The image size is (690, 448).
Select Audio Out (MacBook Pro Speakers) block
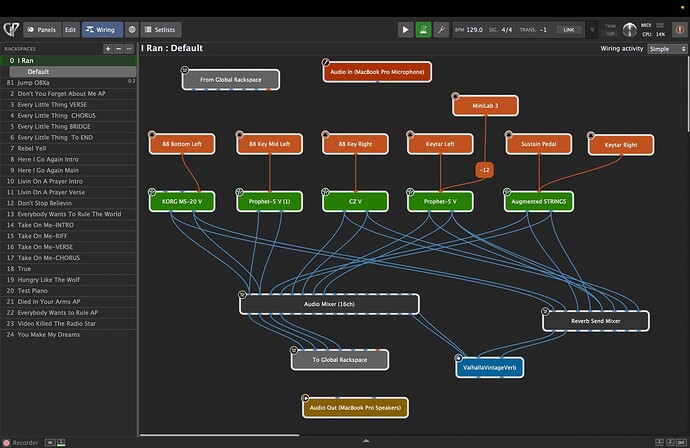(355, 408)
